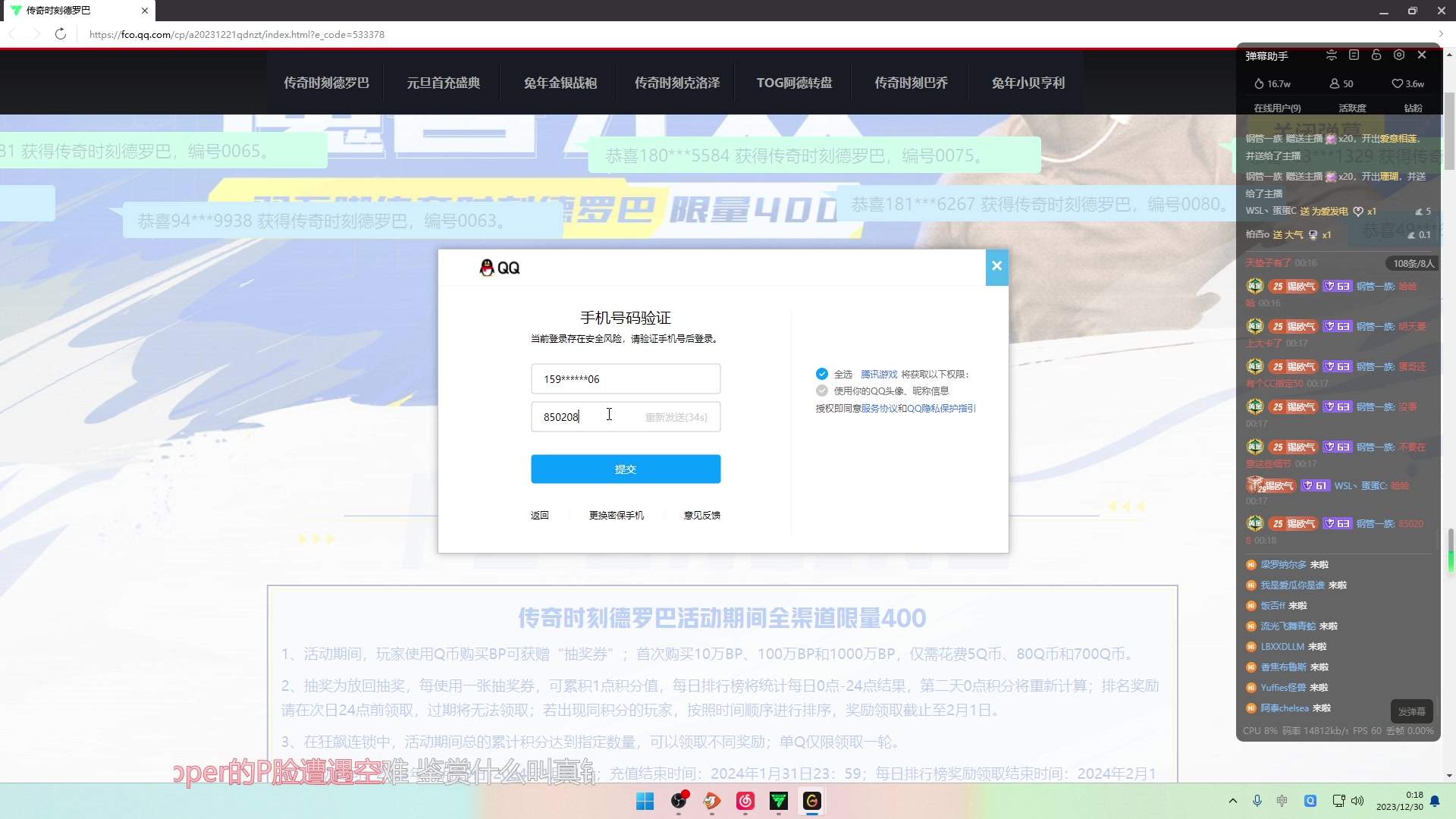Click the 发弹幕 send danmaku button
1456x819 pixels.
click(x=1411, y=711)
